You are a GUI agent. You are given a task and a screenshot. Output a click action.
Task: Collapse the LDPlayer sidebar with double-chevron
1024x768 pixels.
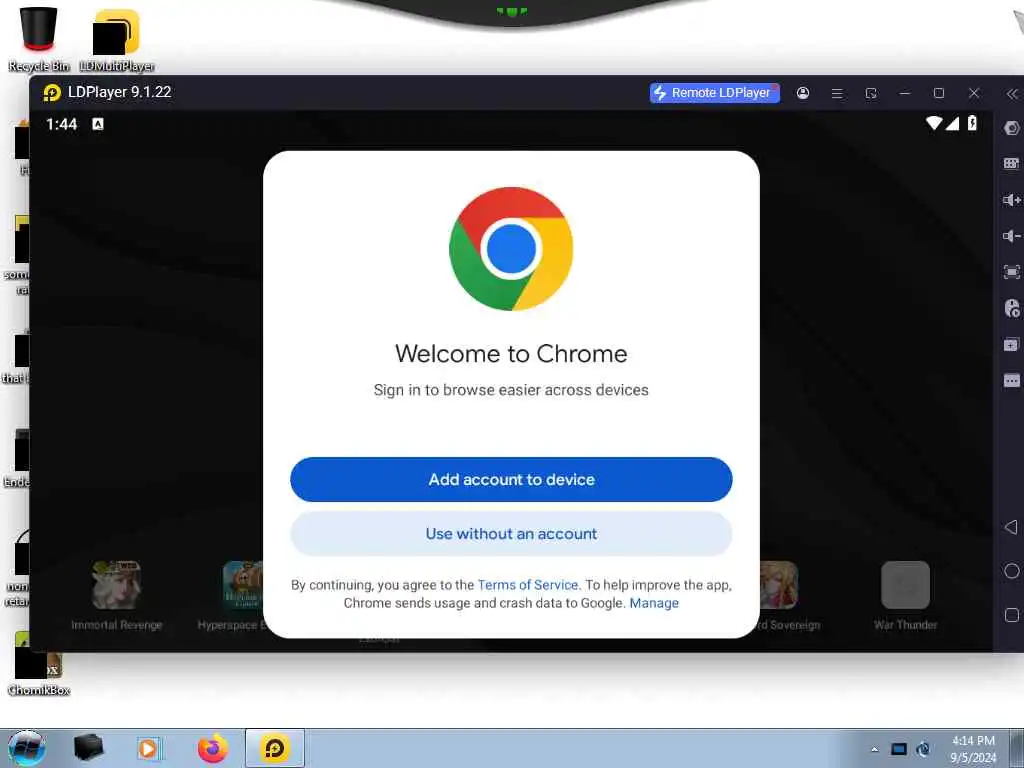click(1012, 94)
